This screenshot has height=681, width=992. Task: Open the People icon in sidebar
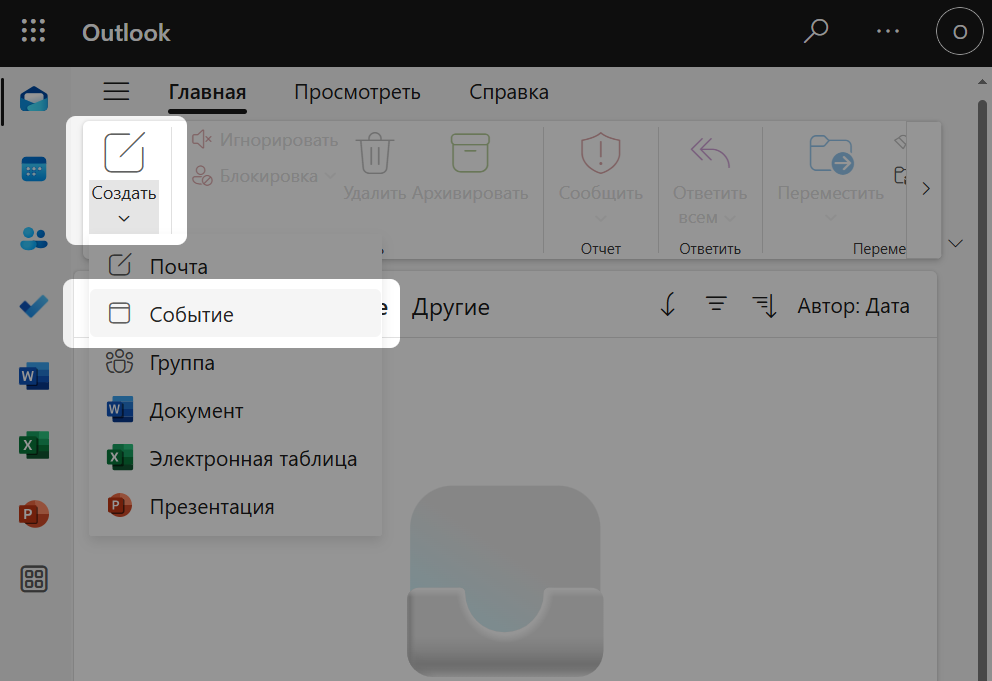pos(34,238)
